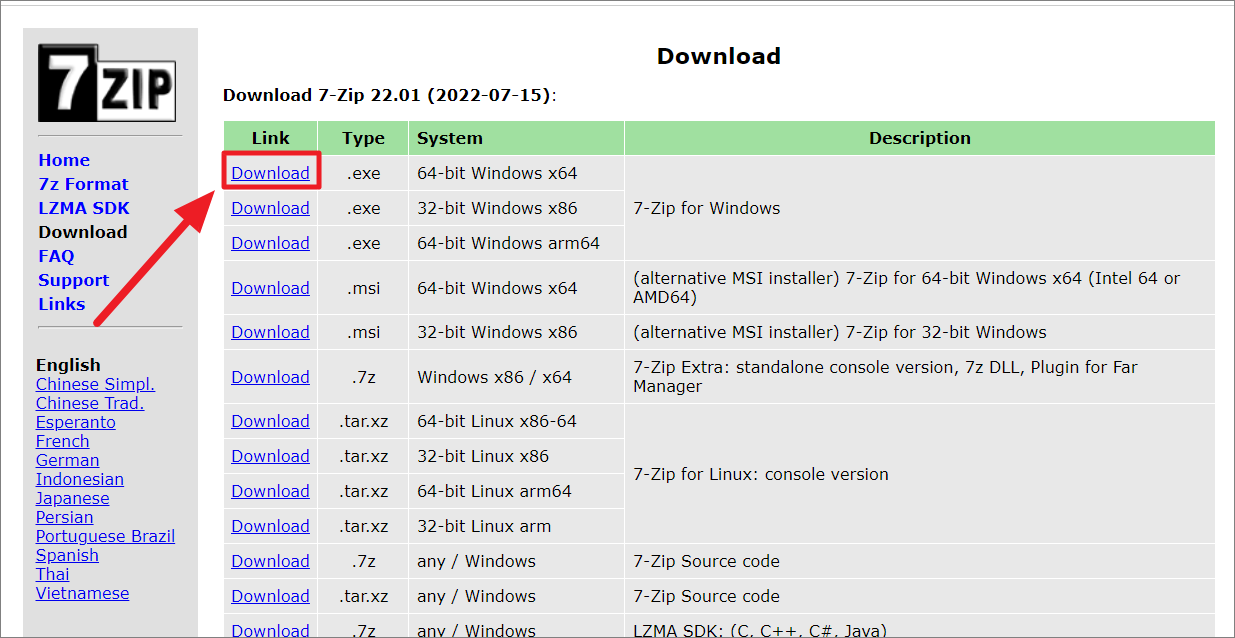Click the 'Download' page heading
The image size is (1235, 638).
718,56
